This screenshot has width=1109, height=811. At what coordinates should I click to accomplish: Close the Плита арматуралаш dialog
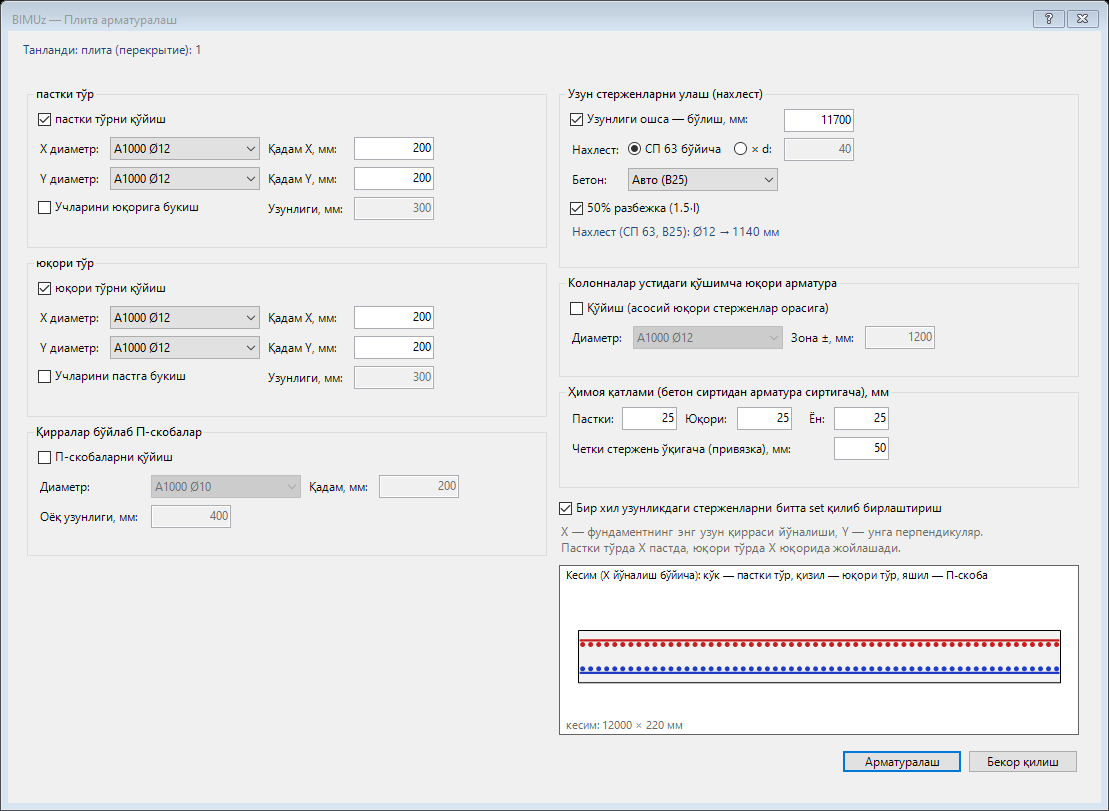[x=1082, y=19]
